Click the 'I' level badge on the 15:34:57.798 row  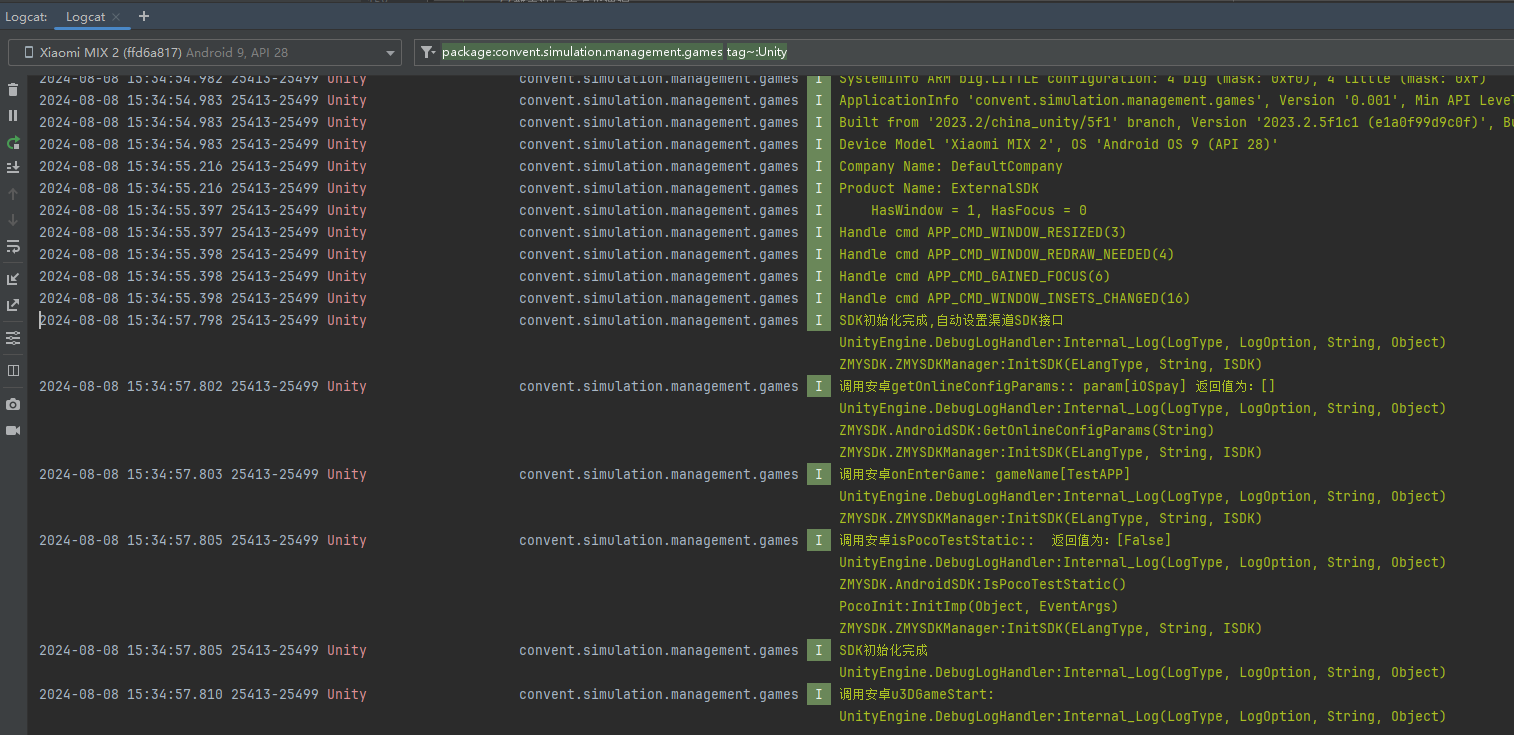(819, 320)
